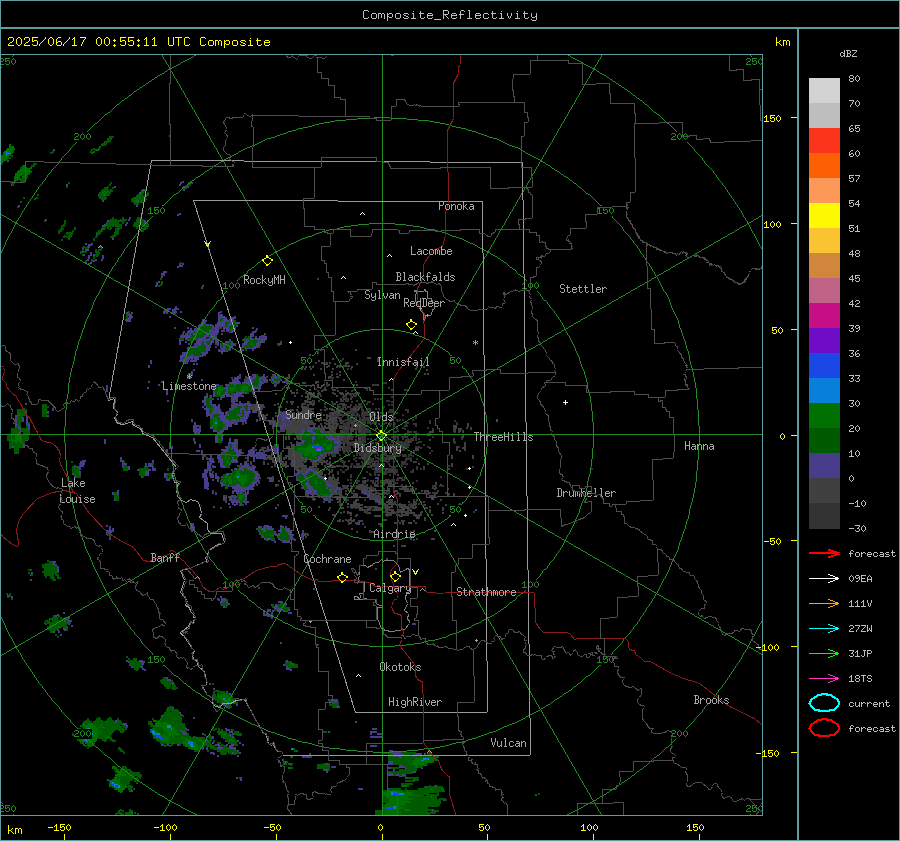Click the Composite_Reflectivity title text
This screenshot has width=900, height=841.
point(449,15)
